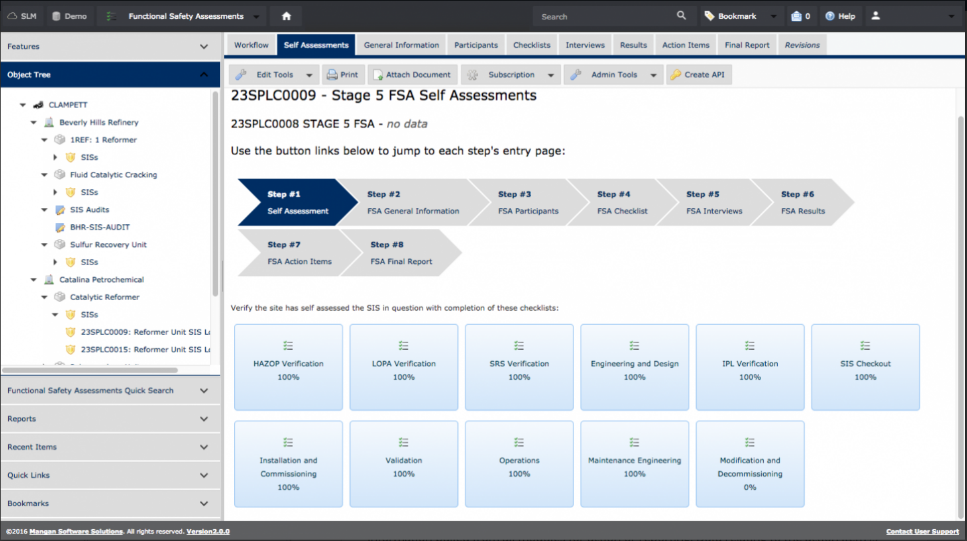Go to Step #2 FSA General Information
The image size is (967, 541).
pyautogui.click(x=413, y=202)
